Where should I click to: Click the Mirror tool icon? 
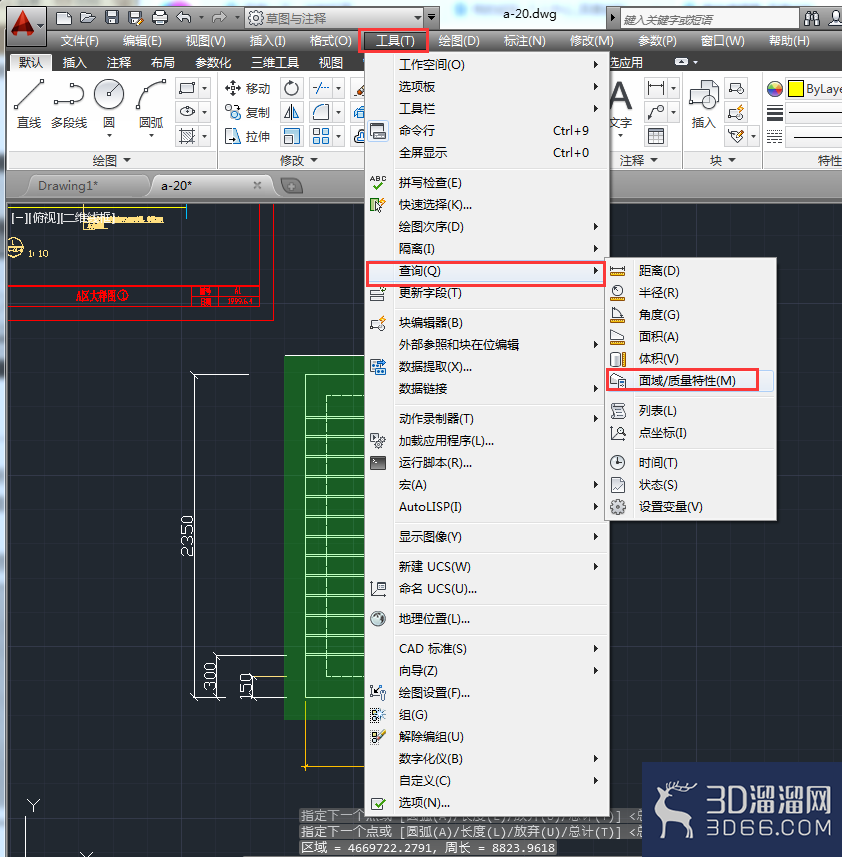point(291,112)
